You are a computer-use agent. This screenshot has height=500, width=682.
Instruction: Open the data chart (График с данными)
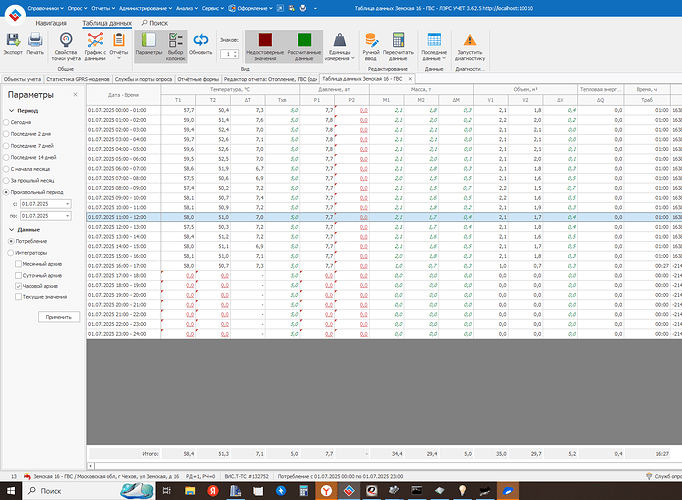(96, 43)
